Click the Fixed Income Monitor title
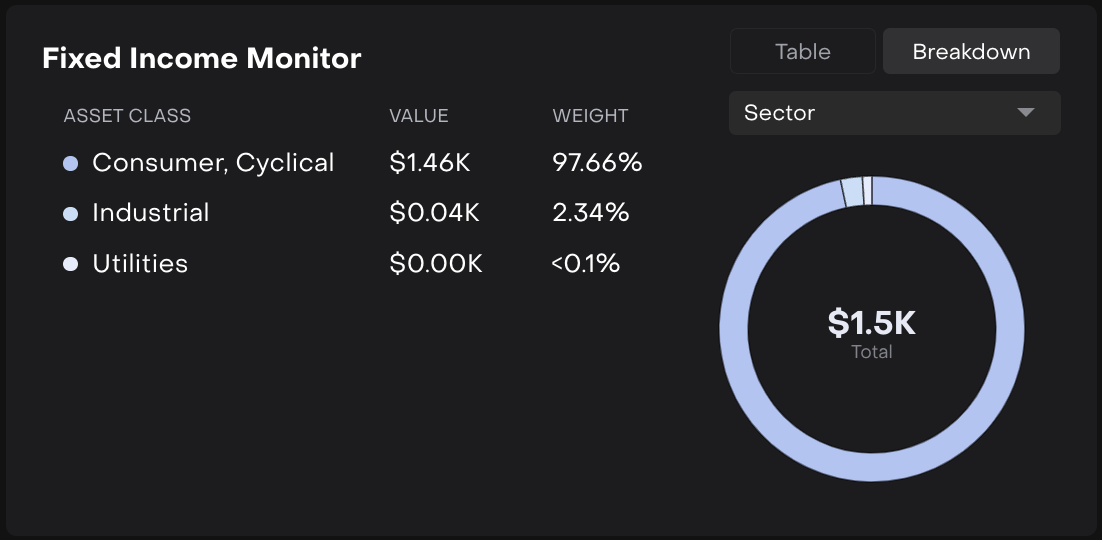Image resolution: width=1102 pixels, height=540 pixels. (201, 58)
